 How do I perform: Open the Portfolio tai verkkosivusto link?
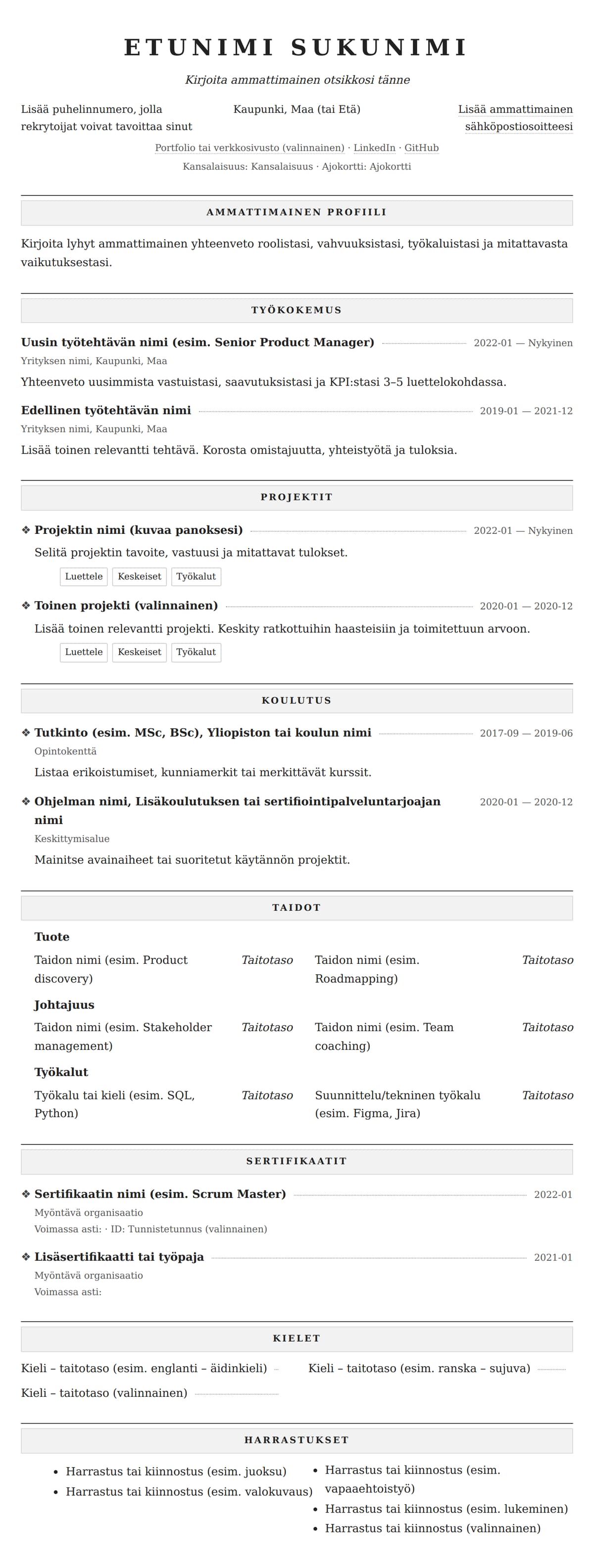tap(249, 148)
